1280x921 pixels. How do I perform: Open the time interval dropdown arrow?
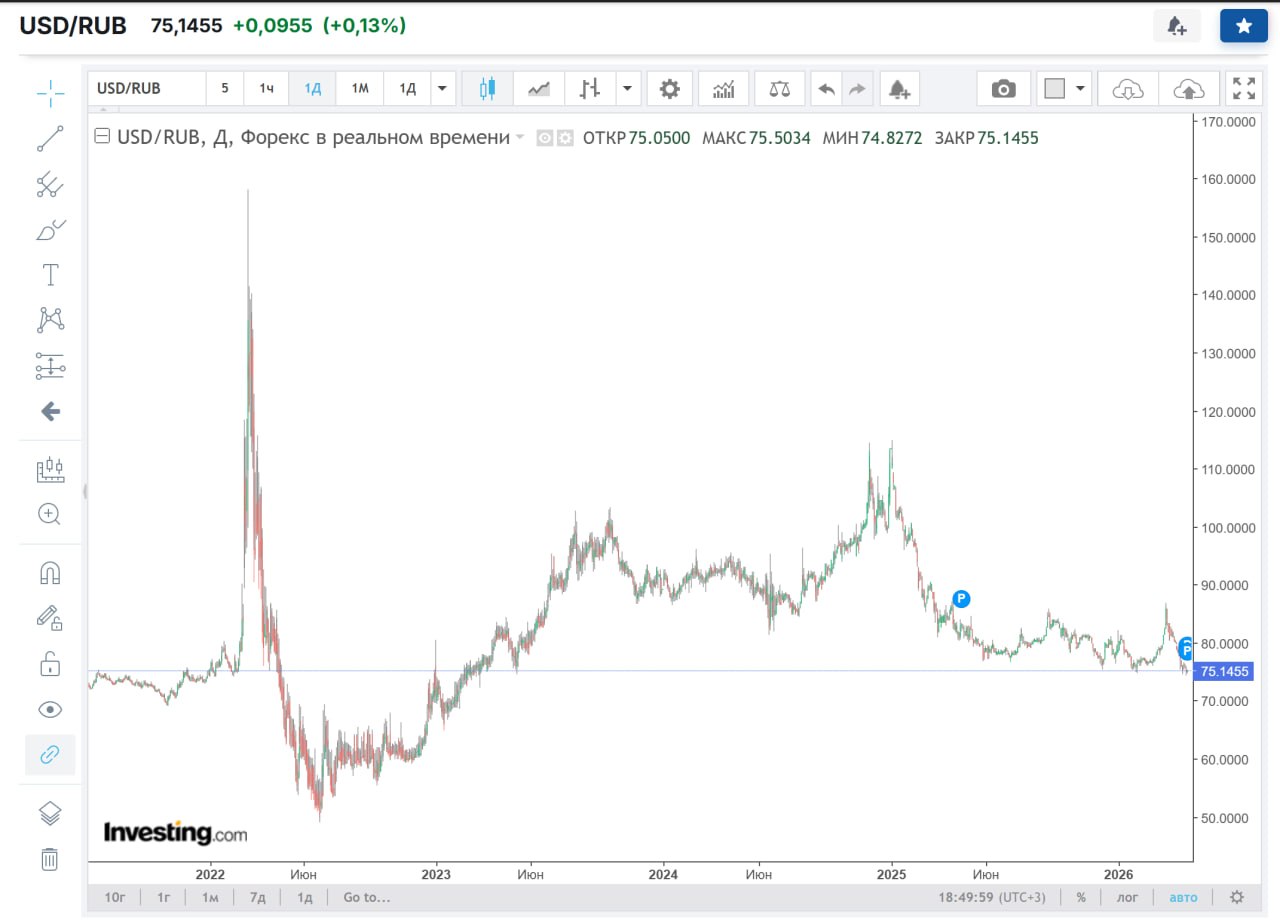pyautogui.click(x=442, y=89)
